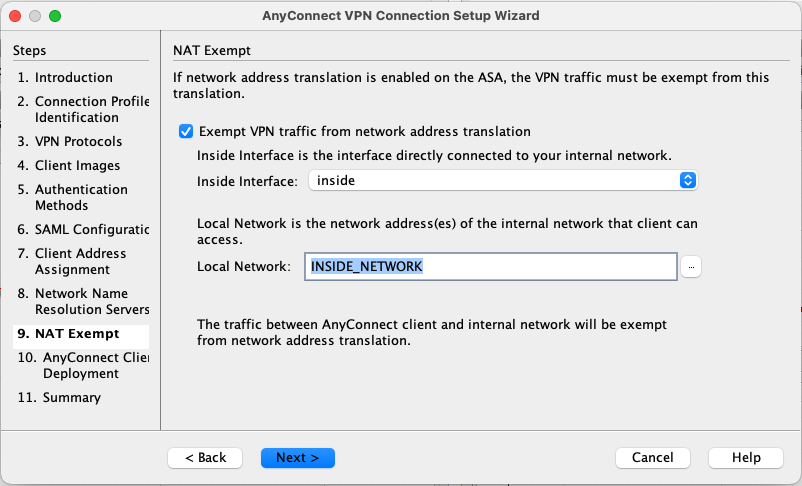Go to Connection Profile Identification step

(x=84, y=109)
